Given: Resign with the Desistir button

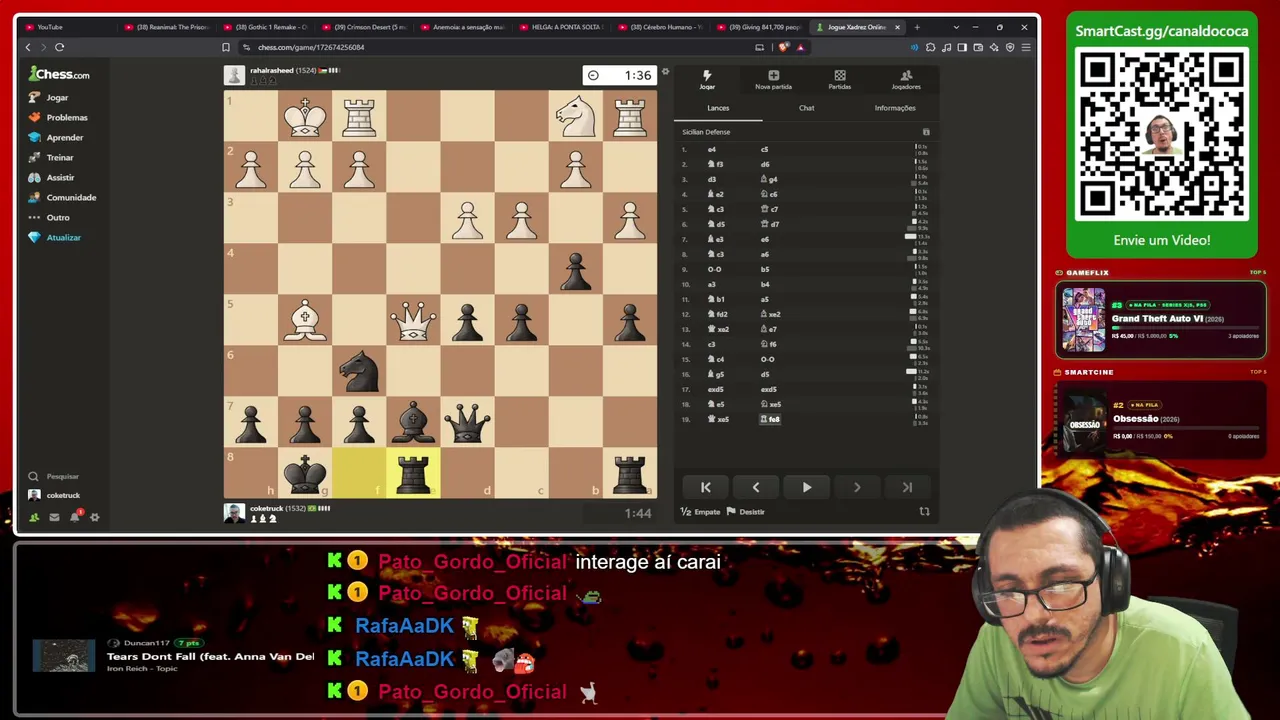Looking at the screenshot, I should point(746,512).
